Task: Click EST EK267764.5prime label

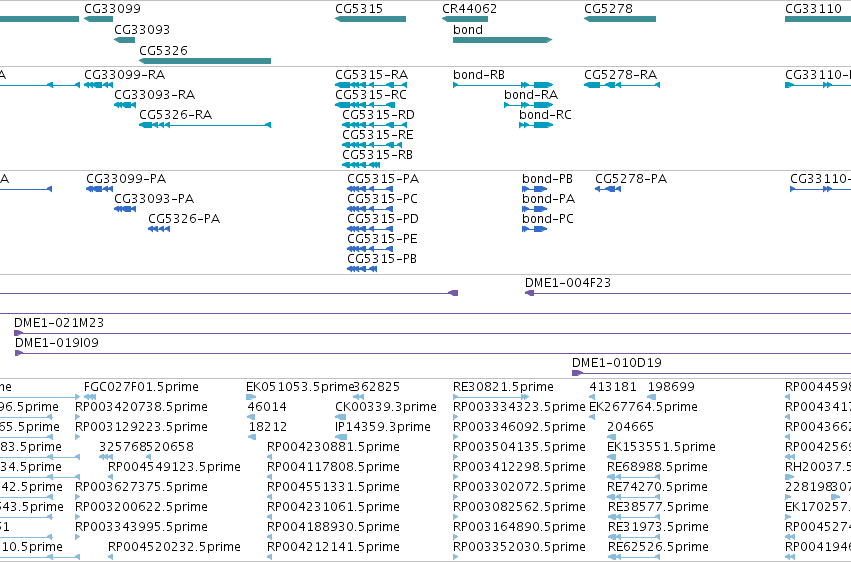Action: pos(644,407)
